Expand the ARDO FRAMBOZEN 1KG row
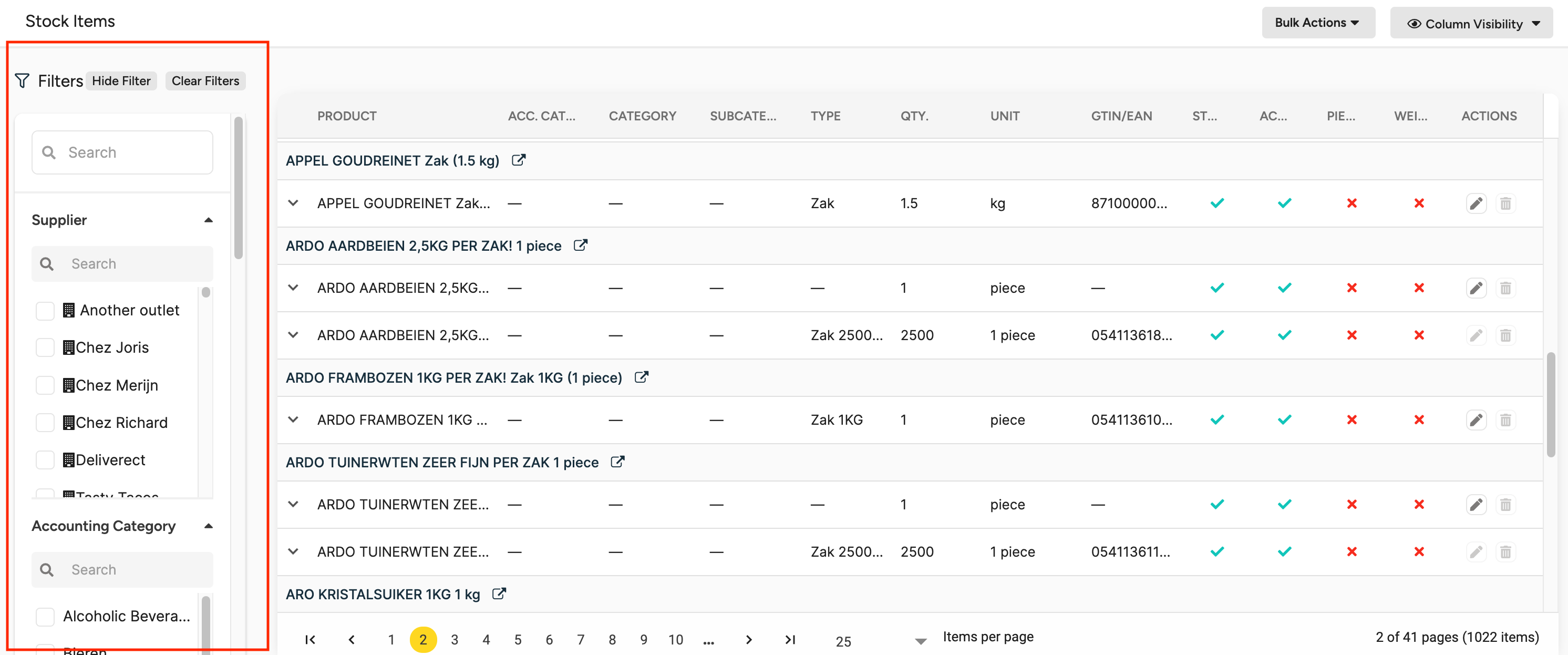The height and width of the screenshot is (655, 1568). 293,420
